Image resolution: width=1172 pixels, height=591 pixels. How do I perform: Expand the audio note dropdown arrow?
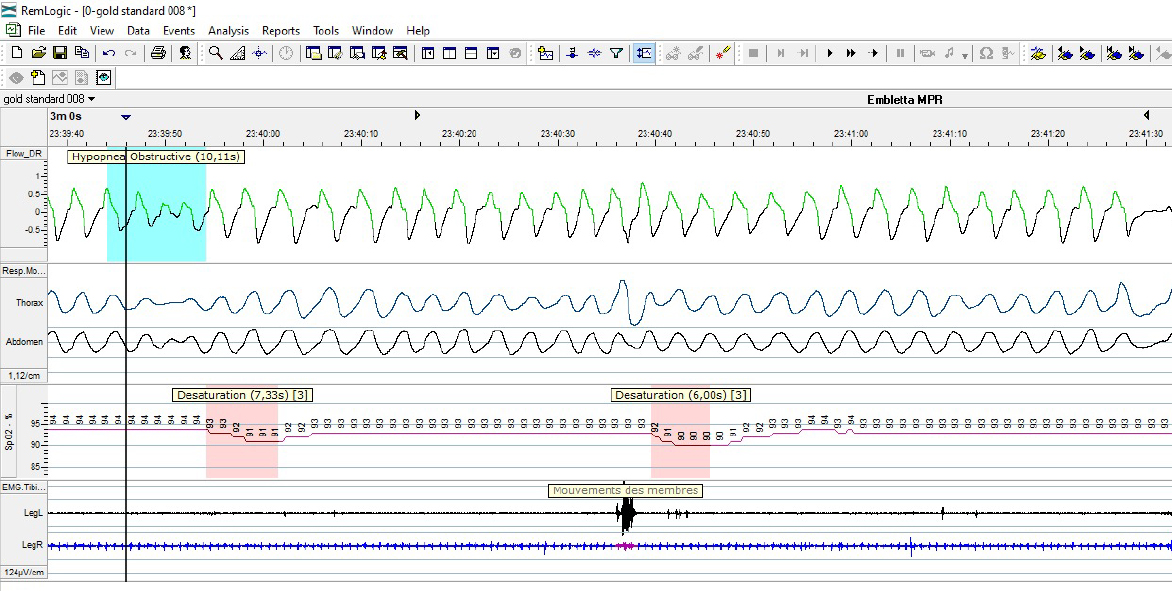click(963, 54)
